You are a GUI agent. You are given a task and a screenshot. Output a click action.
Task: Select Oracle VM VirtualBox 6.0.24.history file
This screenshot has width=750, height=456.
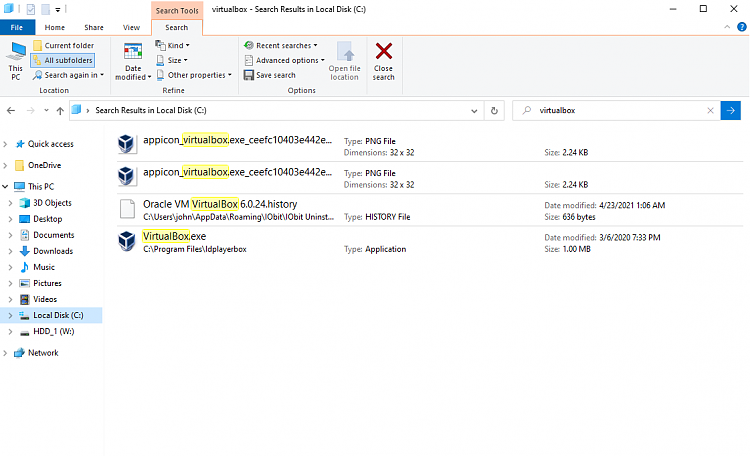[430, 210]
